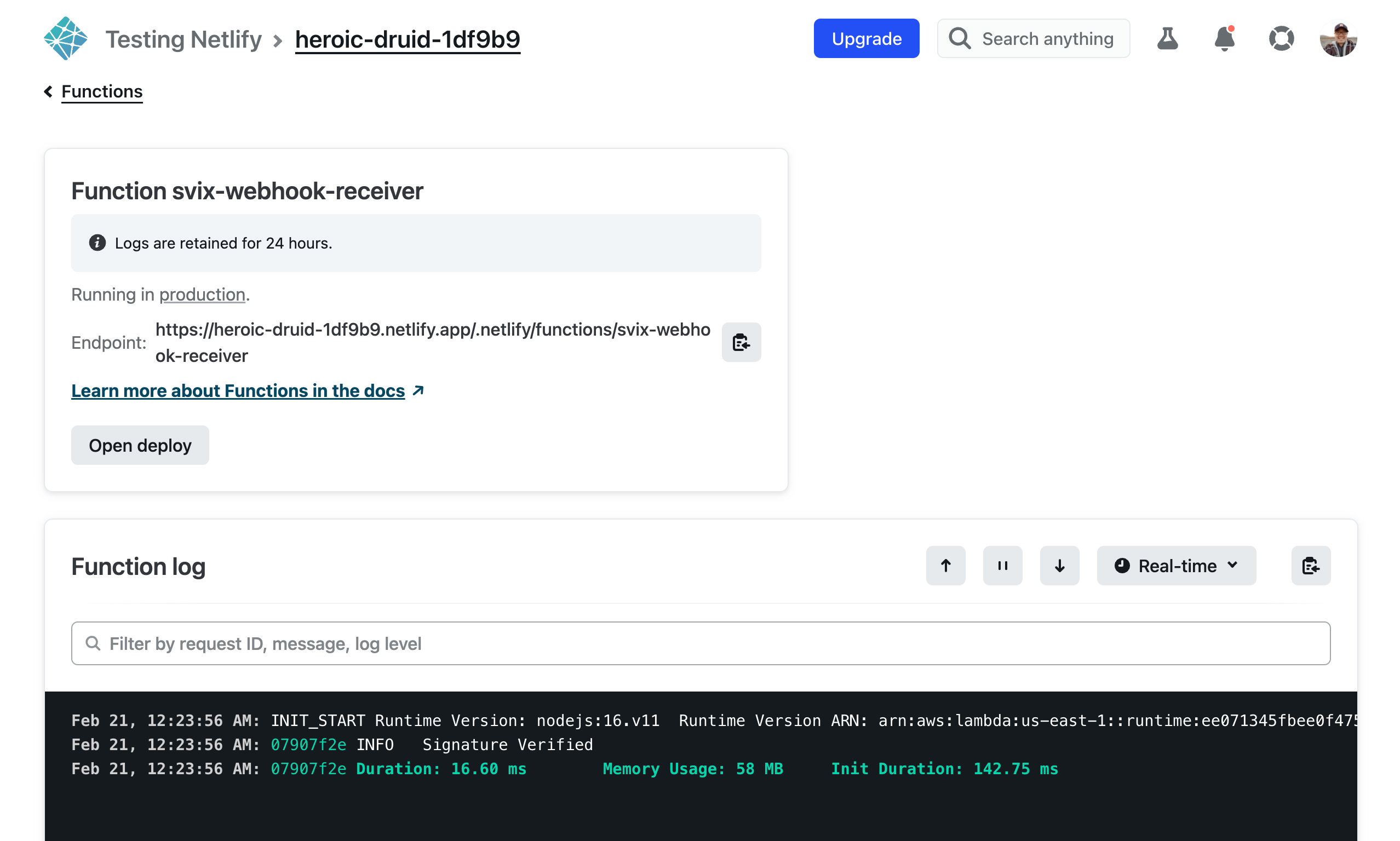Image resolution: width=1400 pixels, height=841 pixels.
Task: Open the user avatar menu
Action: (x=1338, y=39)
